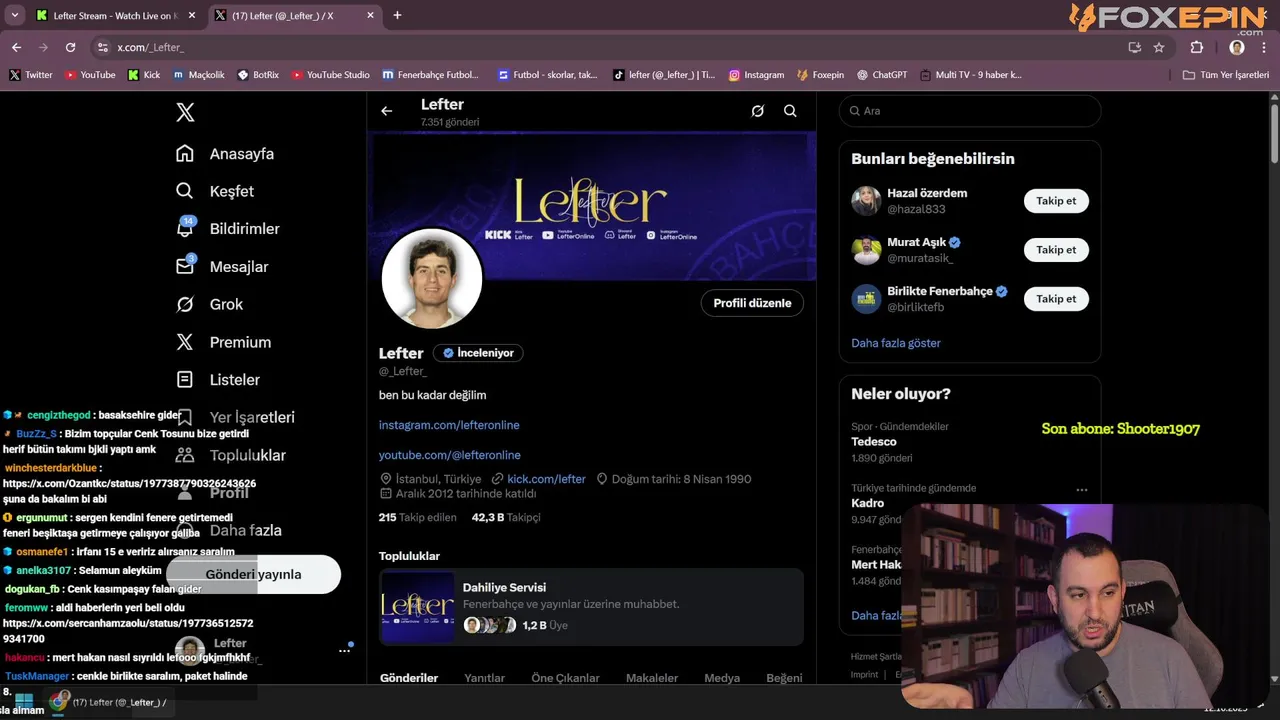Switch to the Öne Çıkanlar tab
This screenshot has height=720, width=1280.
(x=566, y=678)
